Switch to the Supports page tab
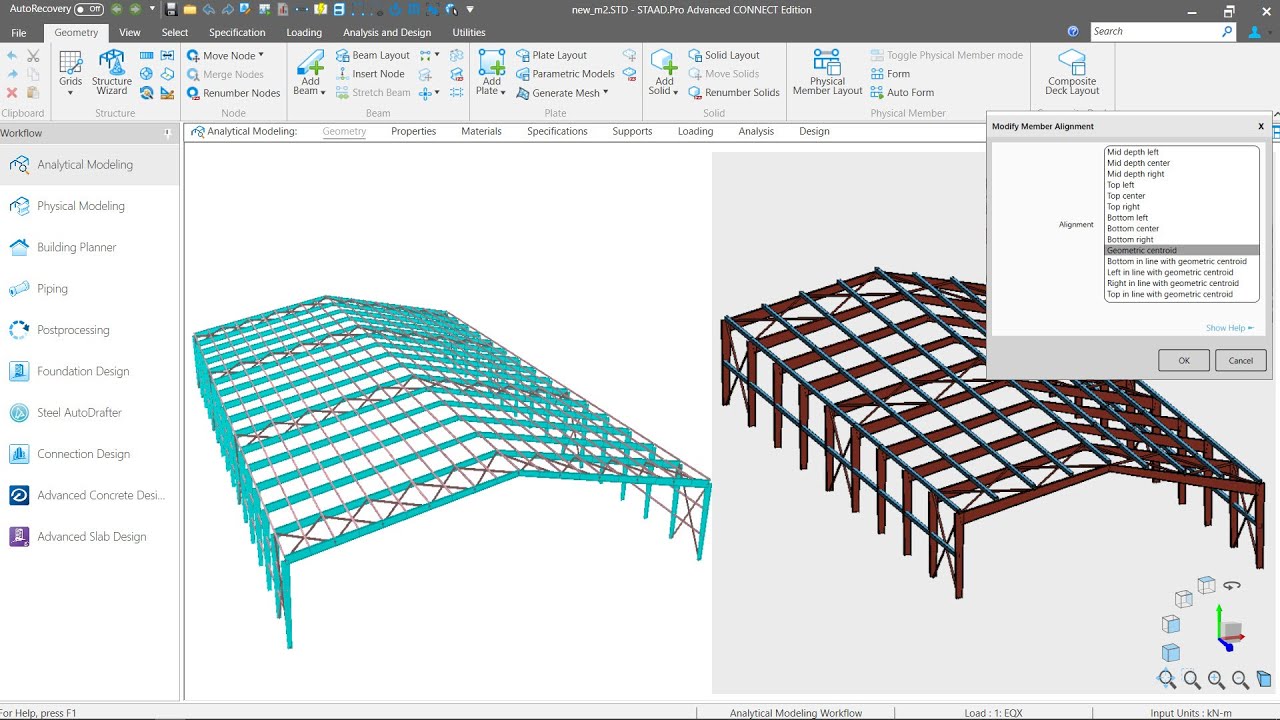1280x720 pixels. [x=632, y=131]
